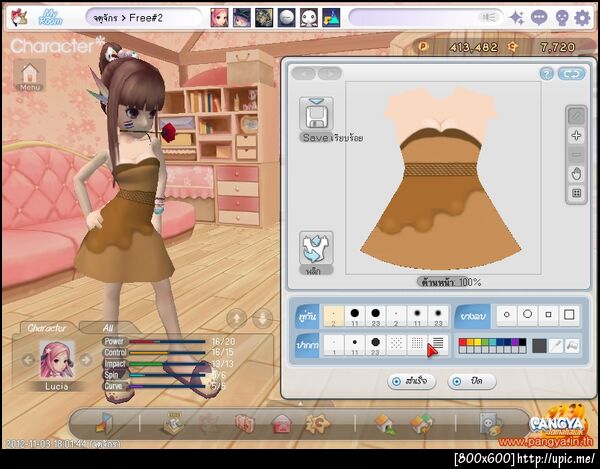The image size is (600, 469).
Task: Click the undo left arrow in editor
Action: point(304,73)
